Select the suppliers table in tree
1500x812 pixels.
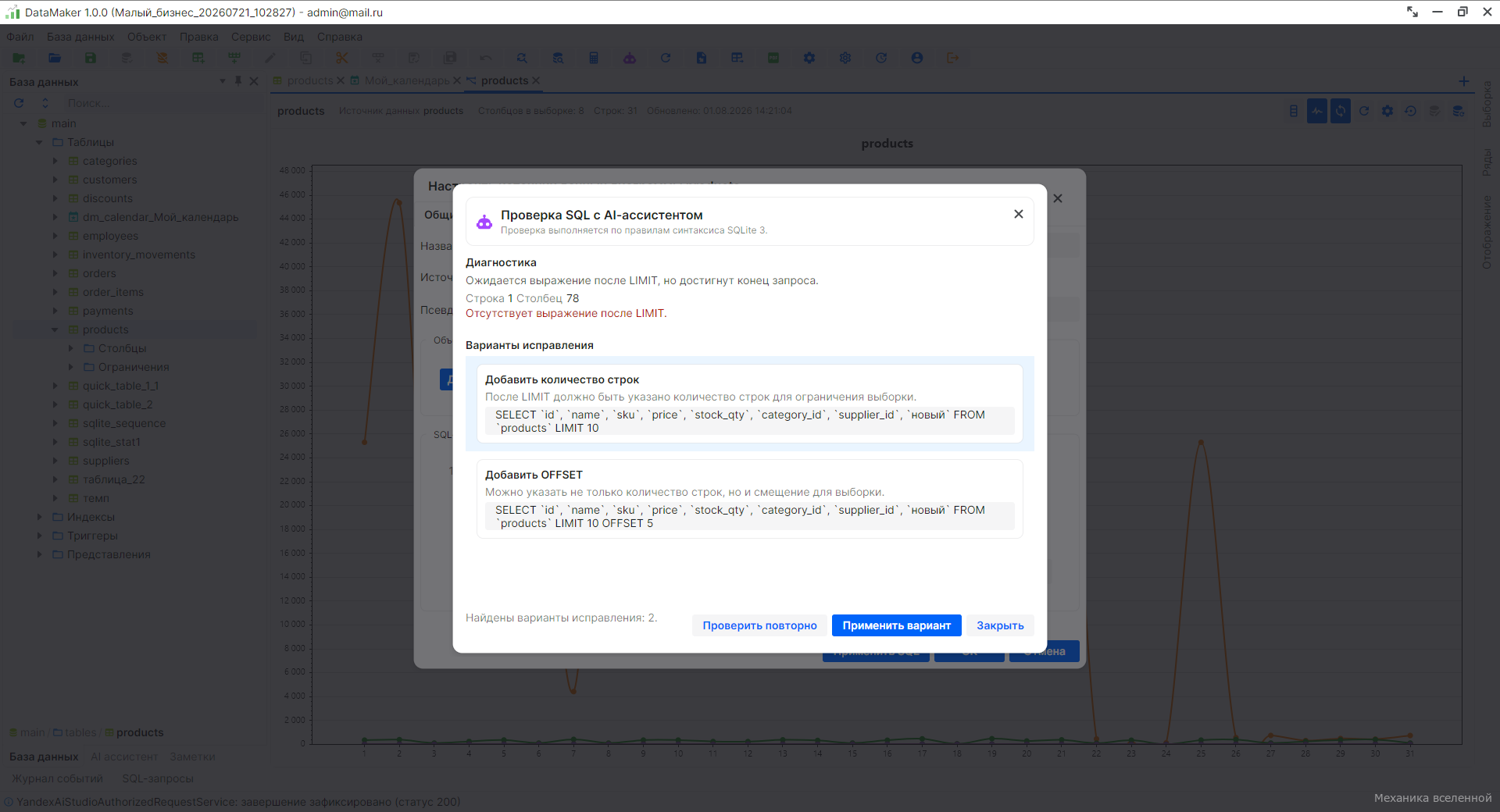tap(106, 461)
